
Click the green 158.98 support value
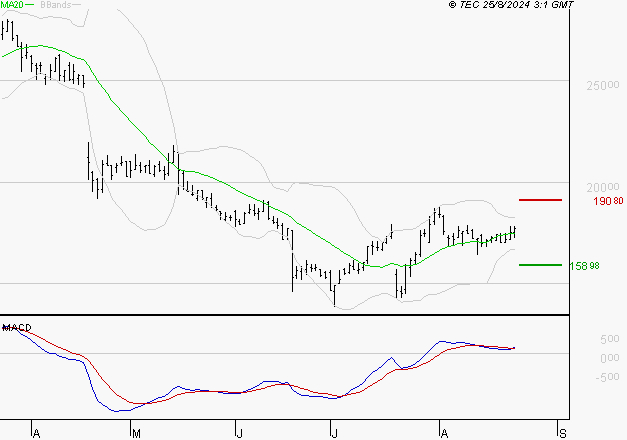[x=584, y=266]
